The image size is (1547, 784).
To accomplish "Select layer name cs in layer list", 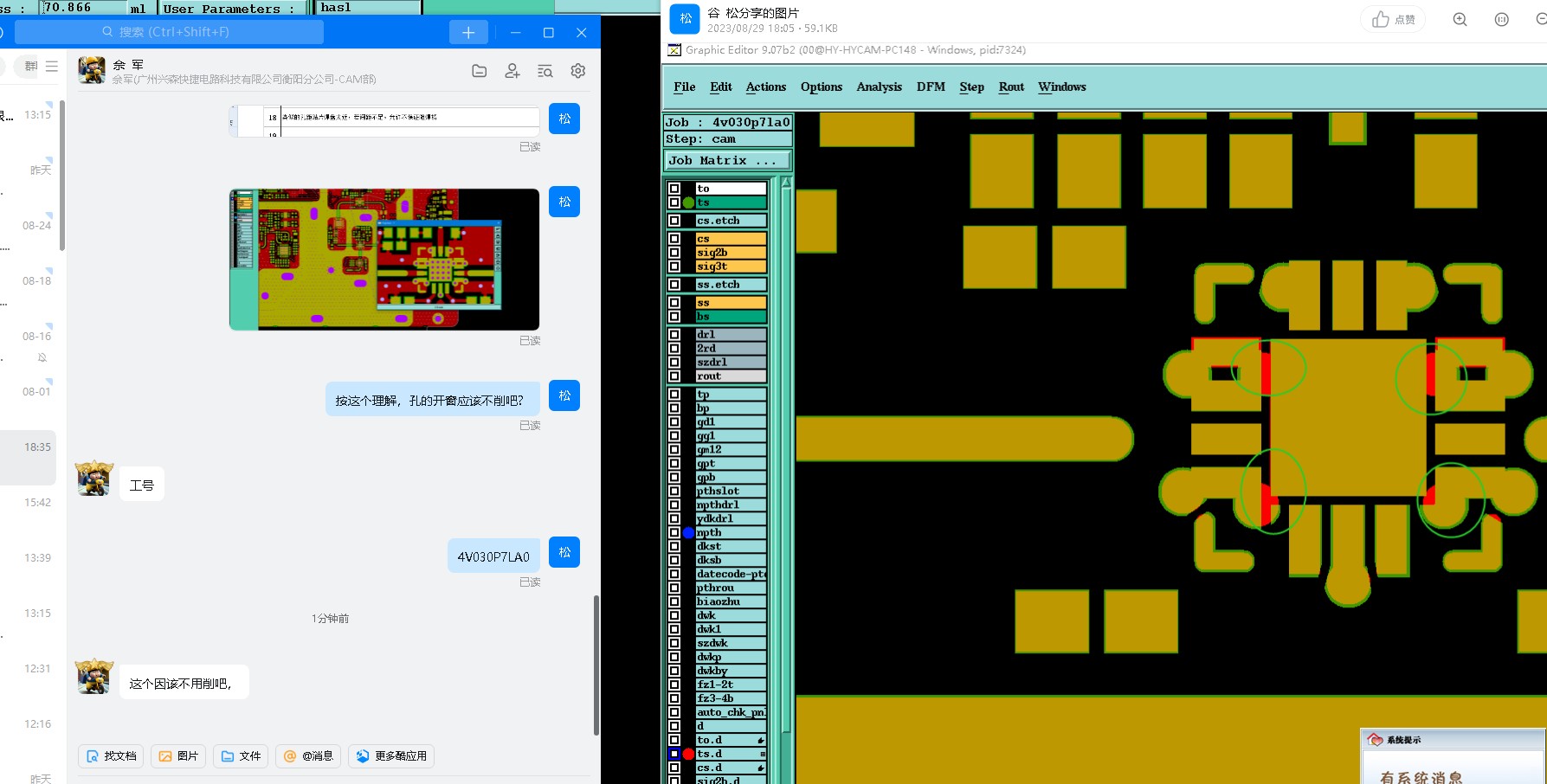I will point(731,239).
